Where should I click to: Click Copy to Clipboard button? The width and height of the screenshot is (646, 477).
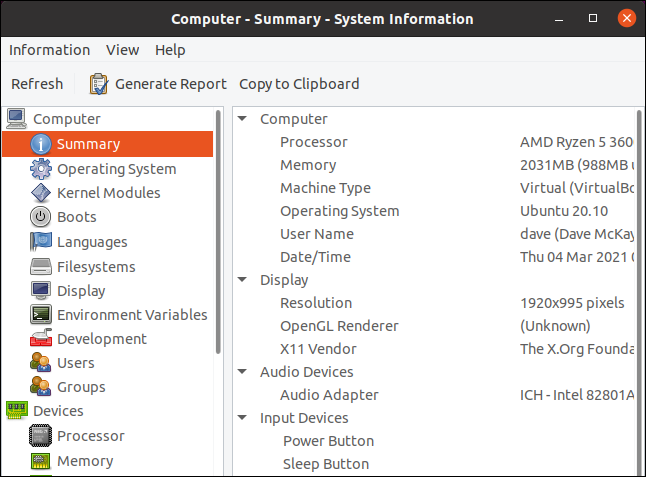299,84
